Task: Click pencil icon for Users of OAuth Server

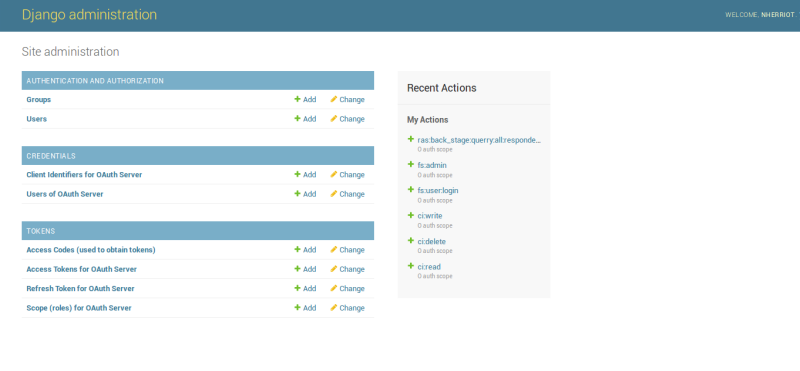Action: 334,193
